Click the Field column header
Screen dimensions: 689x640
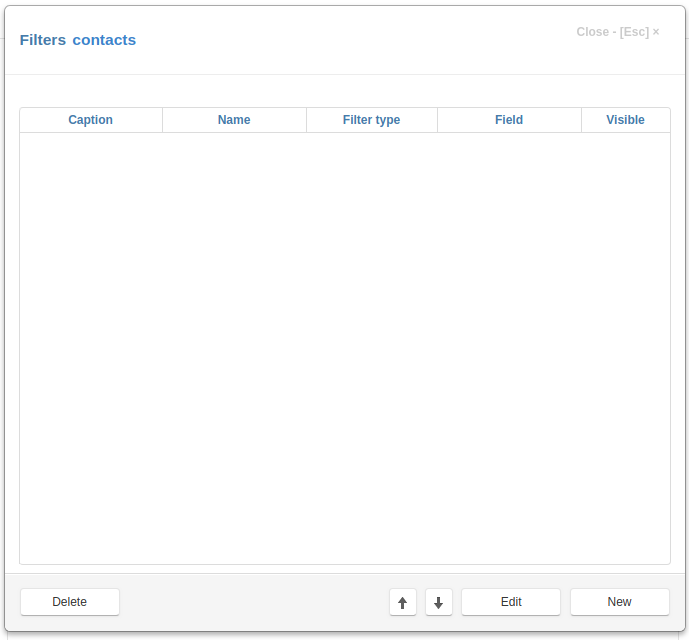click(x=509, y=120)
